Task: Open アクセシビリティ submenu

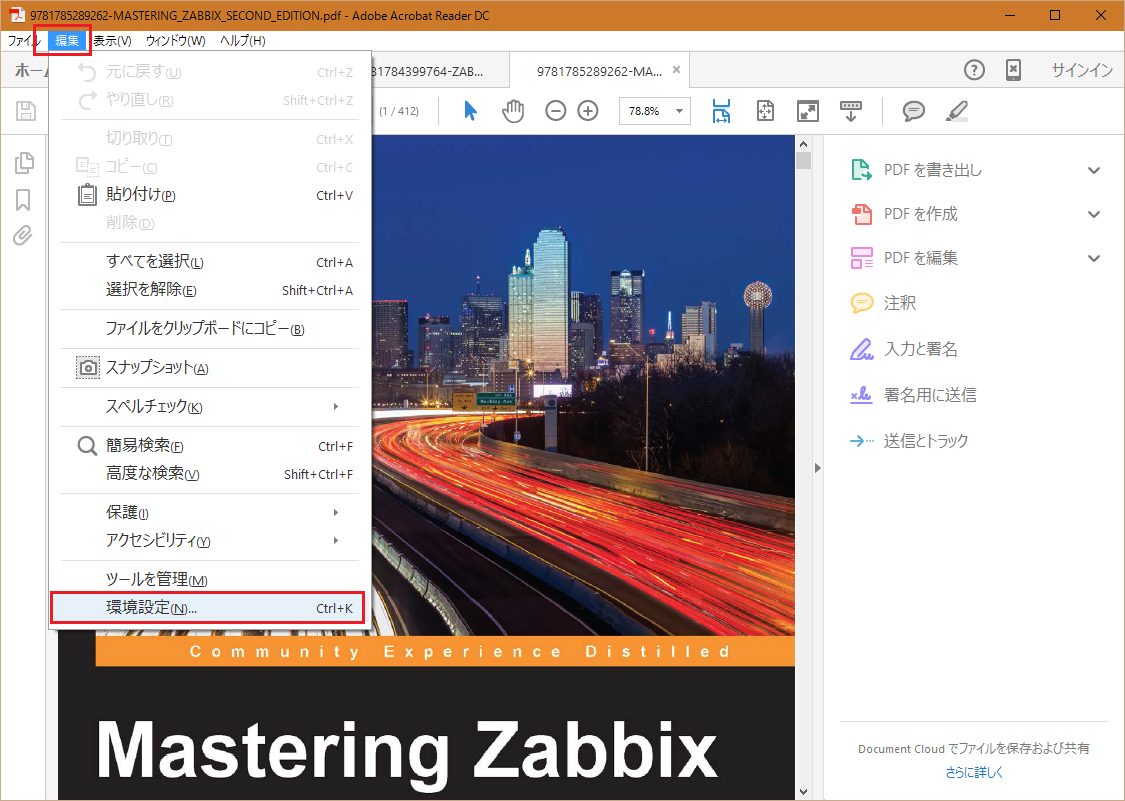Action: (210, 540)
